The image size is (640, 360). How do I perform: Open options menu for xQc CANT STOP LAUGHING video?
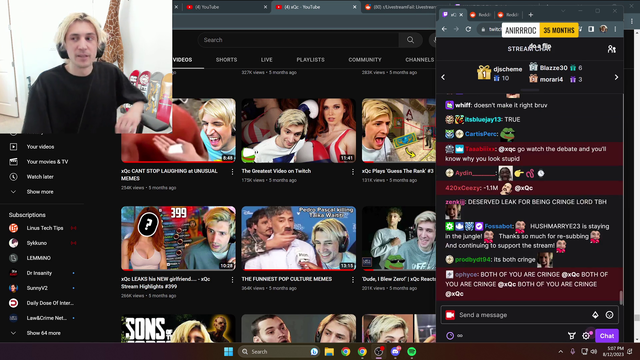[x=232, y=172]
